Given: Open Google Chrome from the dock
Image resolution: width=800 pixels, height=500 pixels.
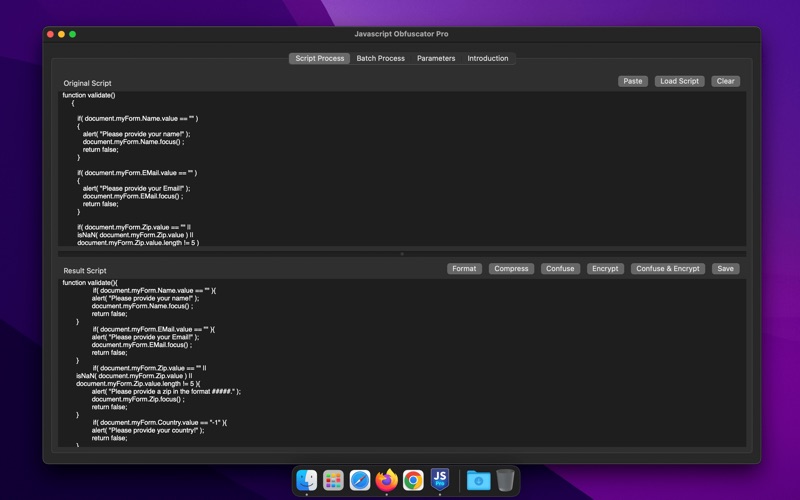Looking at the screenshot, I should click(x=413, y=481).
